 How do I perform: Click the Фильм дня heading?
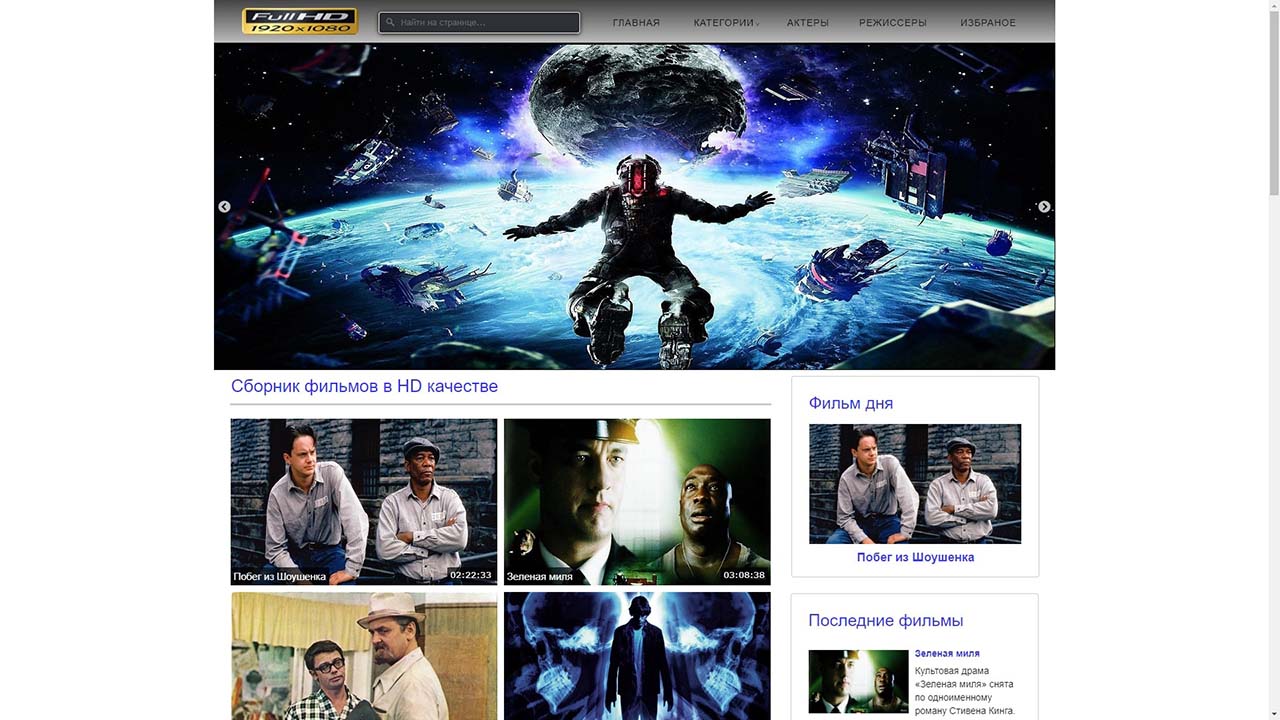[x=851, y=403]
